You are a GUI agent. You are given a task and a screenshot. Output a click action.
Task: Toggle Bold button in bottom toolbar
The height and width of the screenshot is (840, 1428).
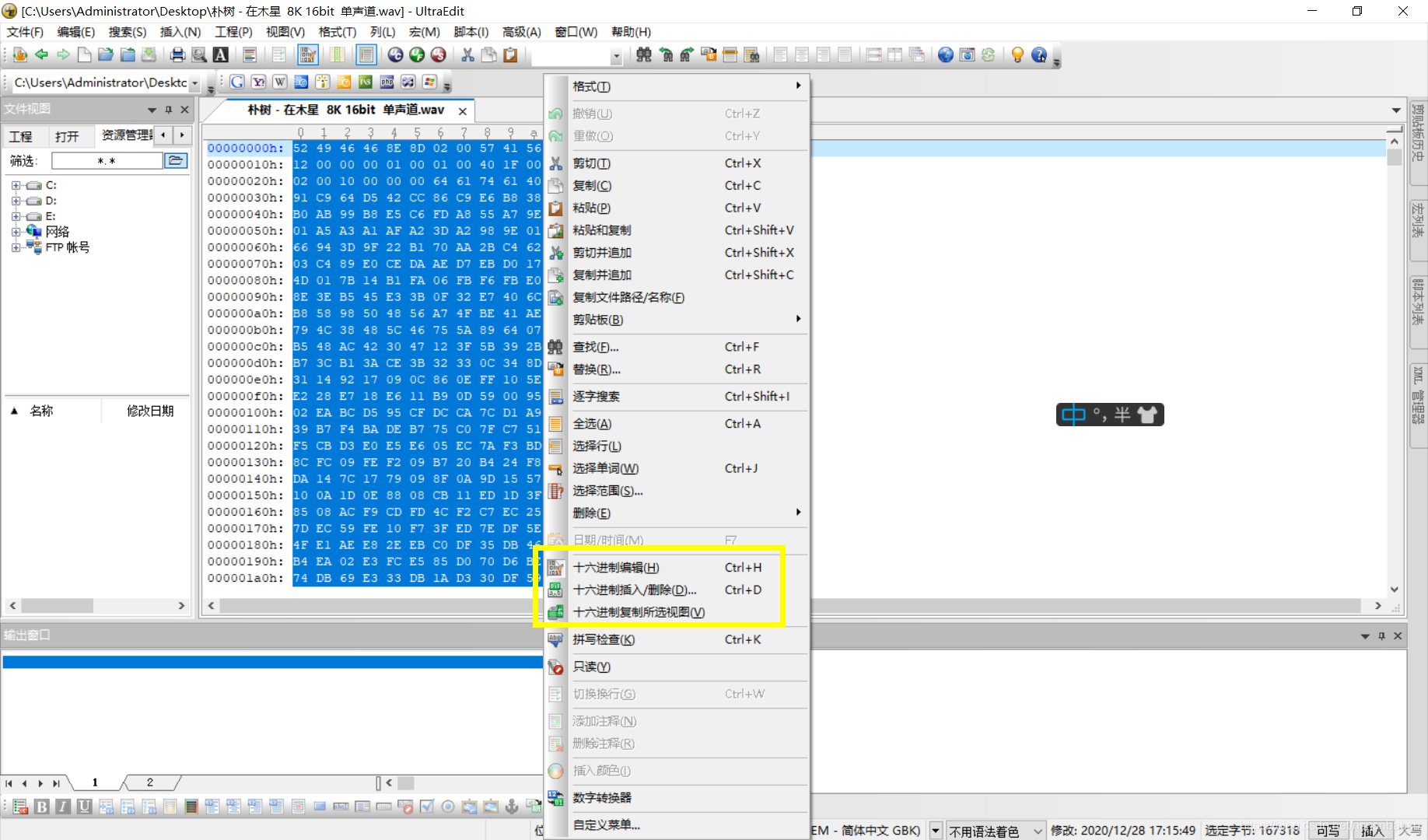click(x=42, y=807)
